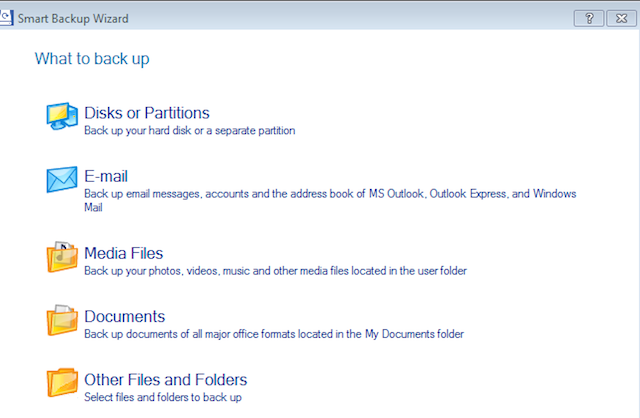Click the E-mail envelope icon
Screen dimensions: 640x418
tap(62, 179)
